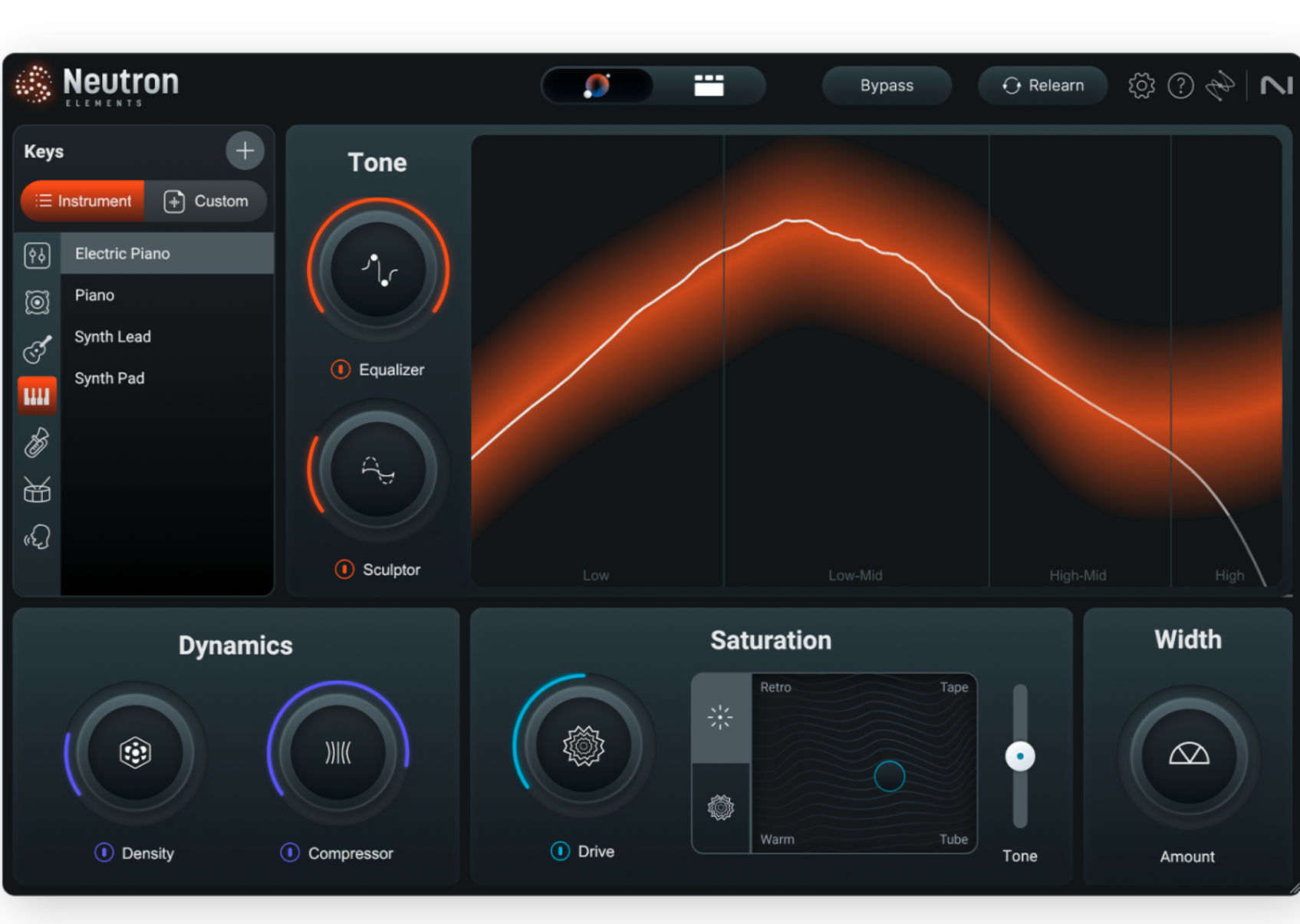The width and height of the screenshot is (1300, 924).
Task: Select the Custom tab
Action: 206,201
